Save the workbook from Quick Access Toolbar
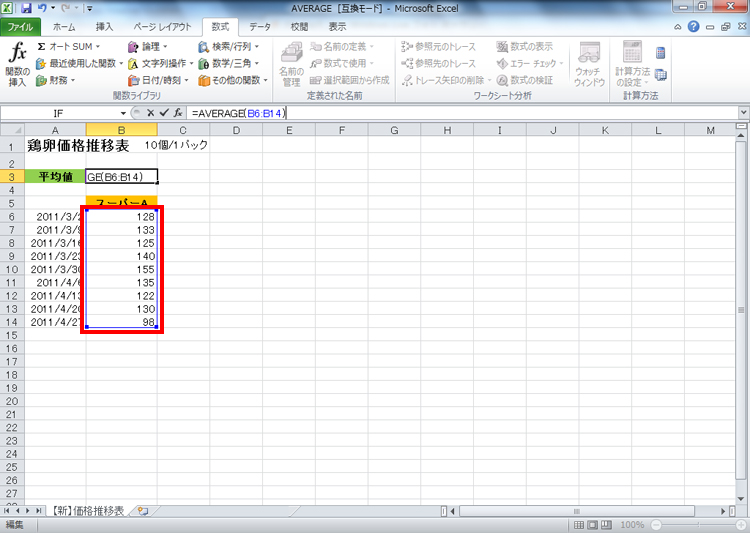This screenshot has height=533, width=750. [x=26, y=8]
